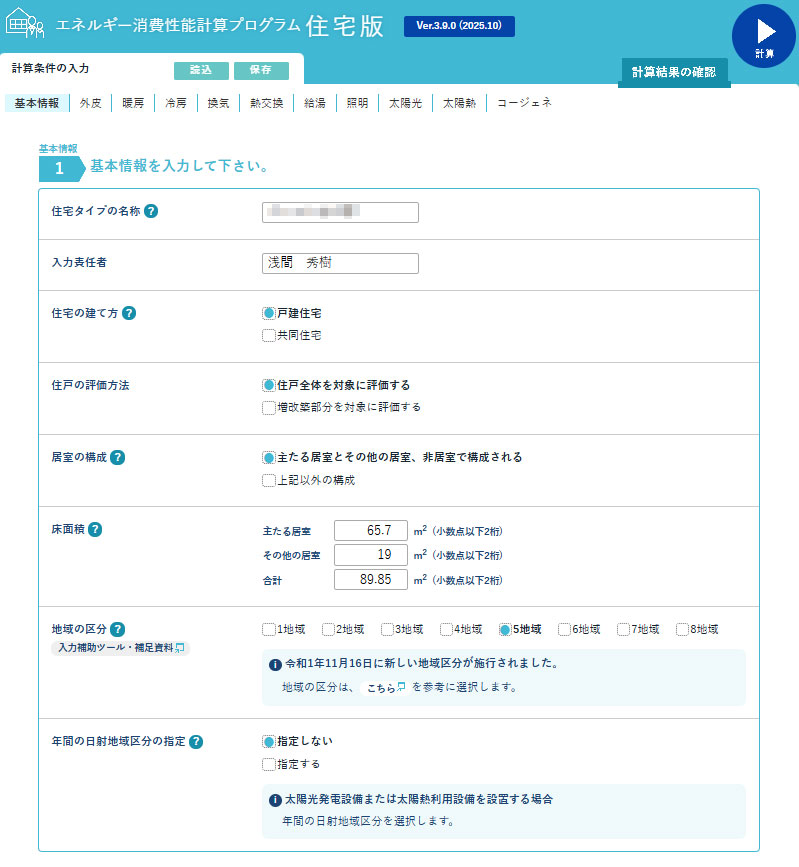Choose 6地域 region option
This screenshot has height=867, width=799.
click(565, 629)
